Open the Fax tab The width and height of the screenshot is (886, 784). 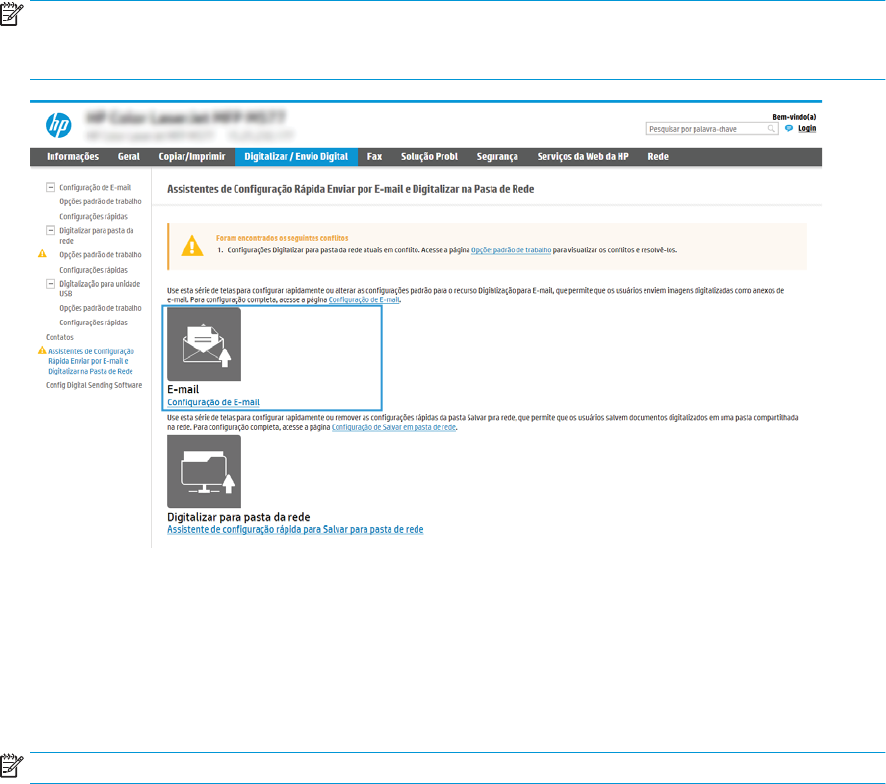tap(374, 157)
